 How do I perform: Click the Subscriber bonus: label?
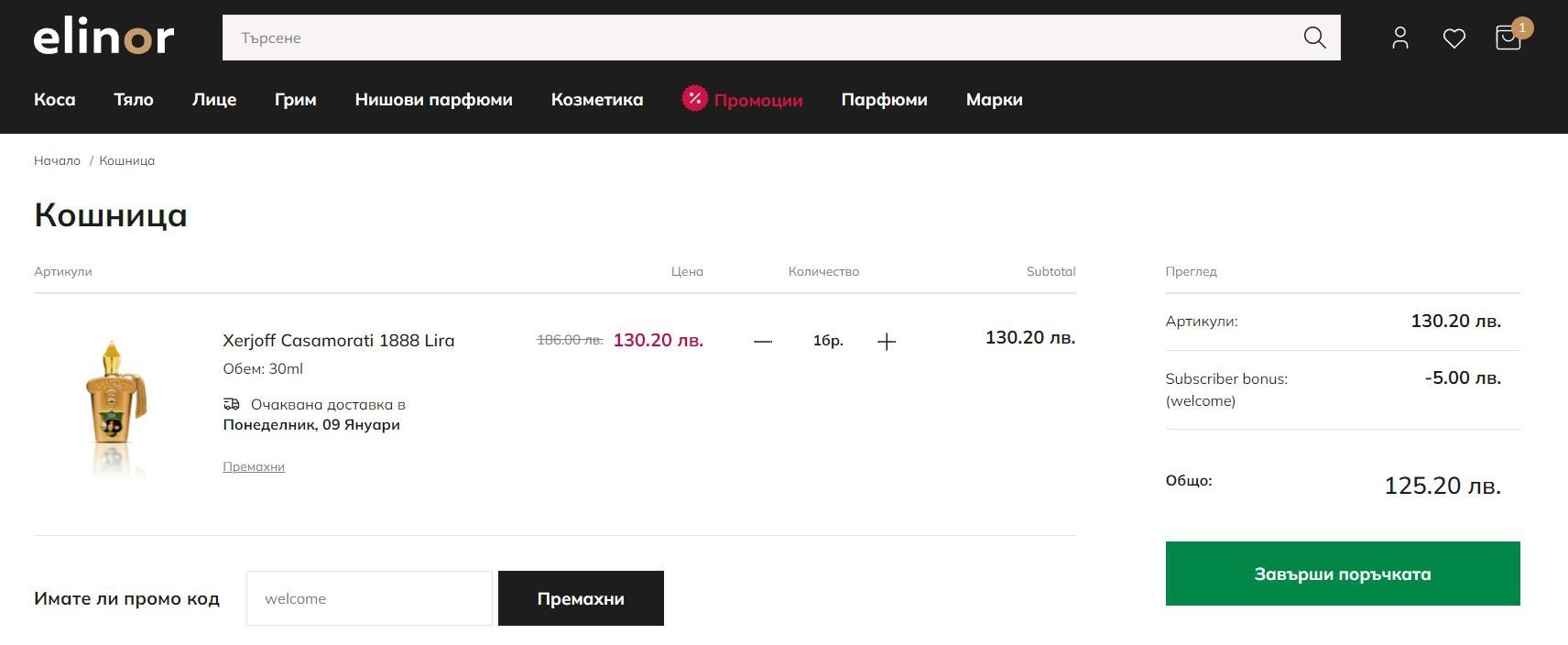click(x=1226, y=378)
